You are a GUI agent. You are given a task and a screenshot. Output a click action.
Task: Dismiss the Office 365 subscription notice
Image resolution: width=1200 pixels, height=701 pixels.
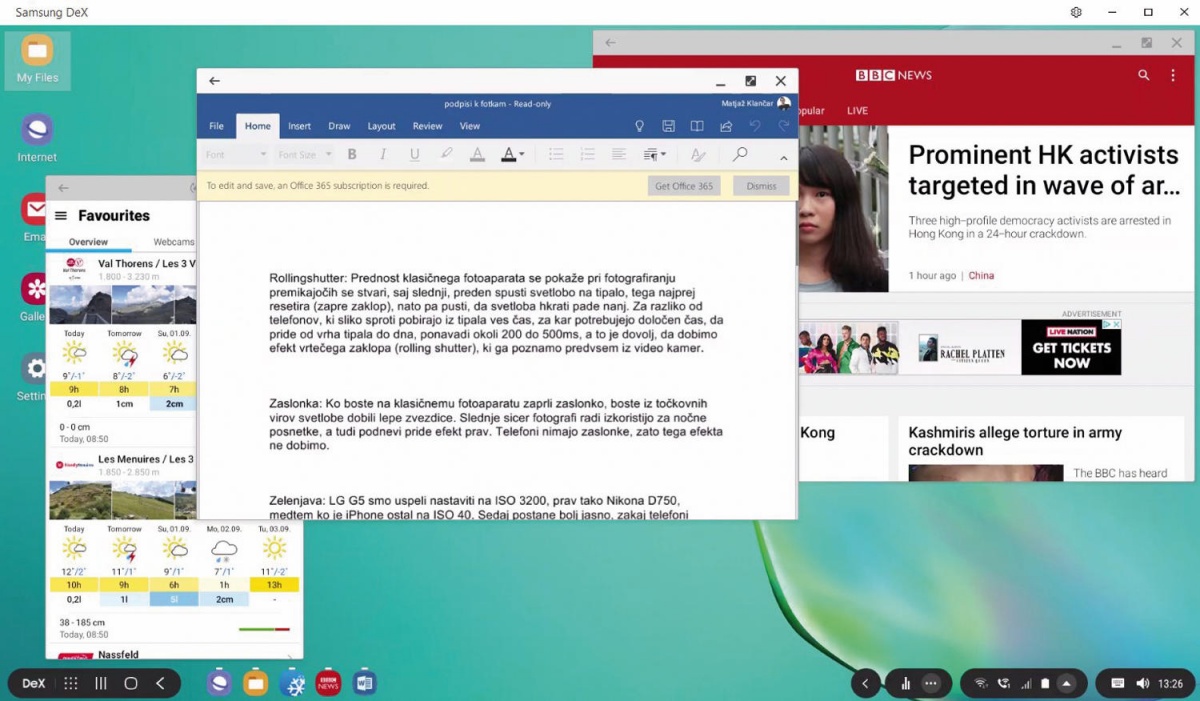click(x=761, y=186)
